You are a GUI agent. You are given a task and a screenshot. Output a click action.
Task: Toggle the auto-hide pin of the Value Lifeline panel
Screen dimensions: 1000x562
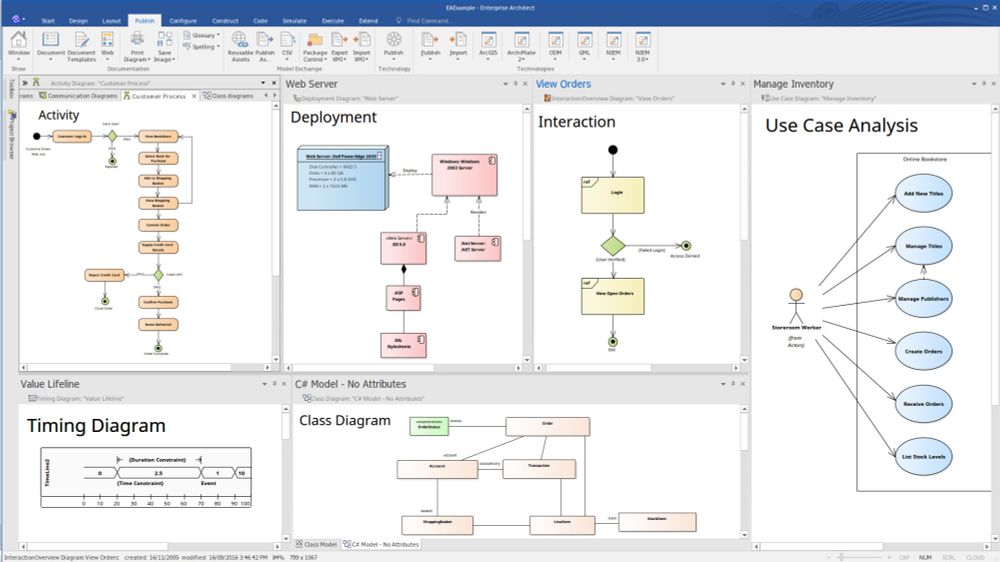click(274, 384)
